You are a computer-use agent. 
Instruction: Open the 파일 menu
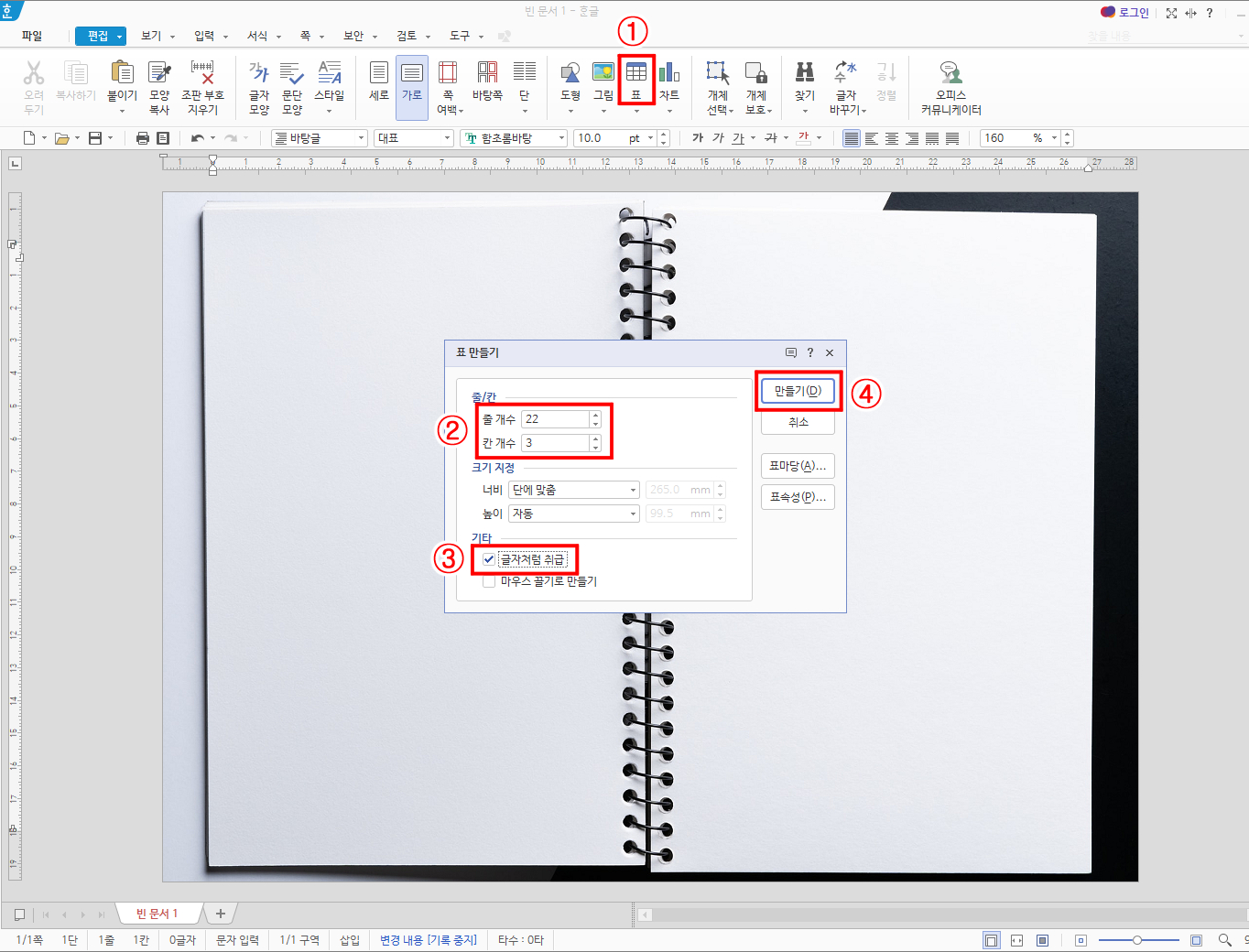tap(32, 36)
